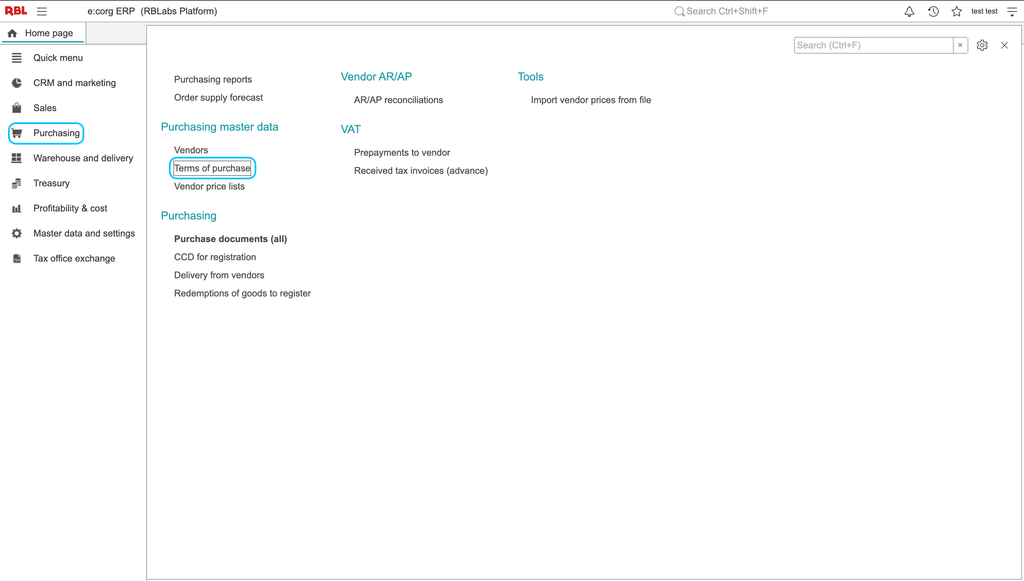Screen dimensions: 1024x581
Task: Open Master data and settings section
Action: (x=84, y=233)
